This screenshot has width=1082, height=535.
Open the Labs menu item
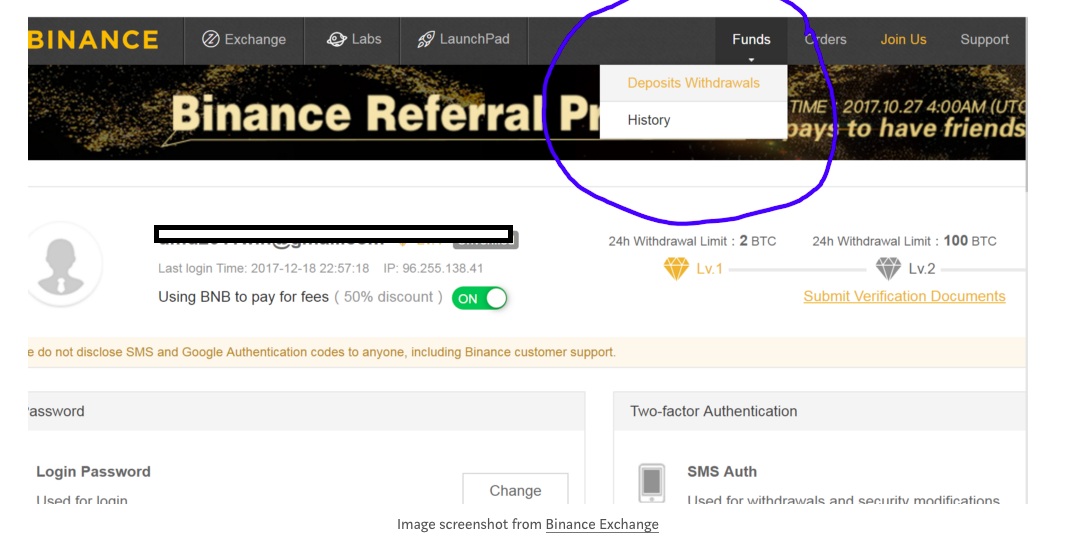coord(354,40)
